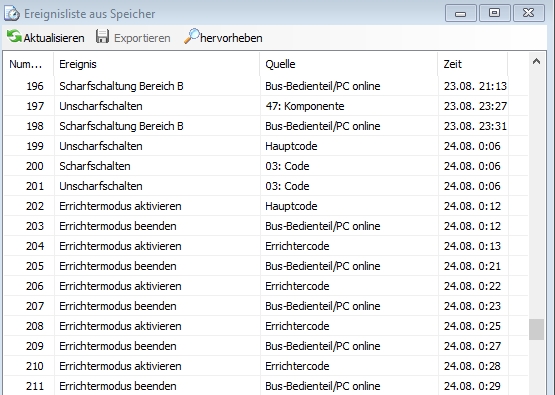Viewport: 555px width, 395px height.
Task: Sort by the Num column header
Action: click(29, 64)
